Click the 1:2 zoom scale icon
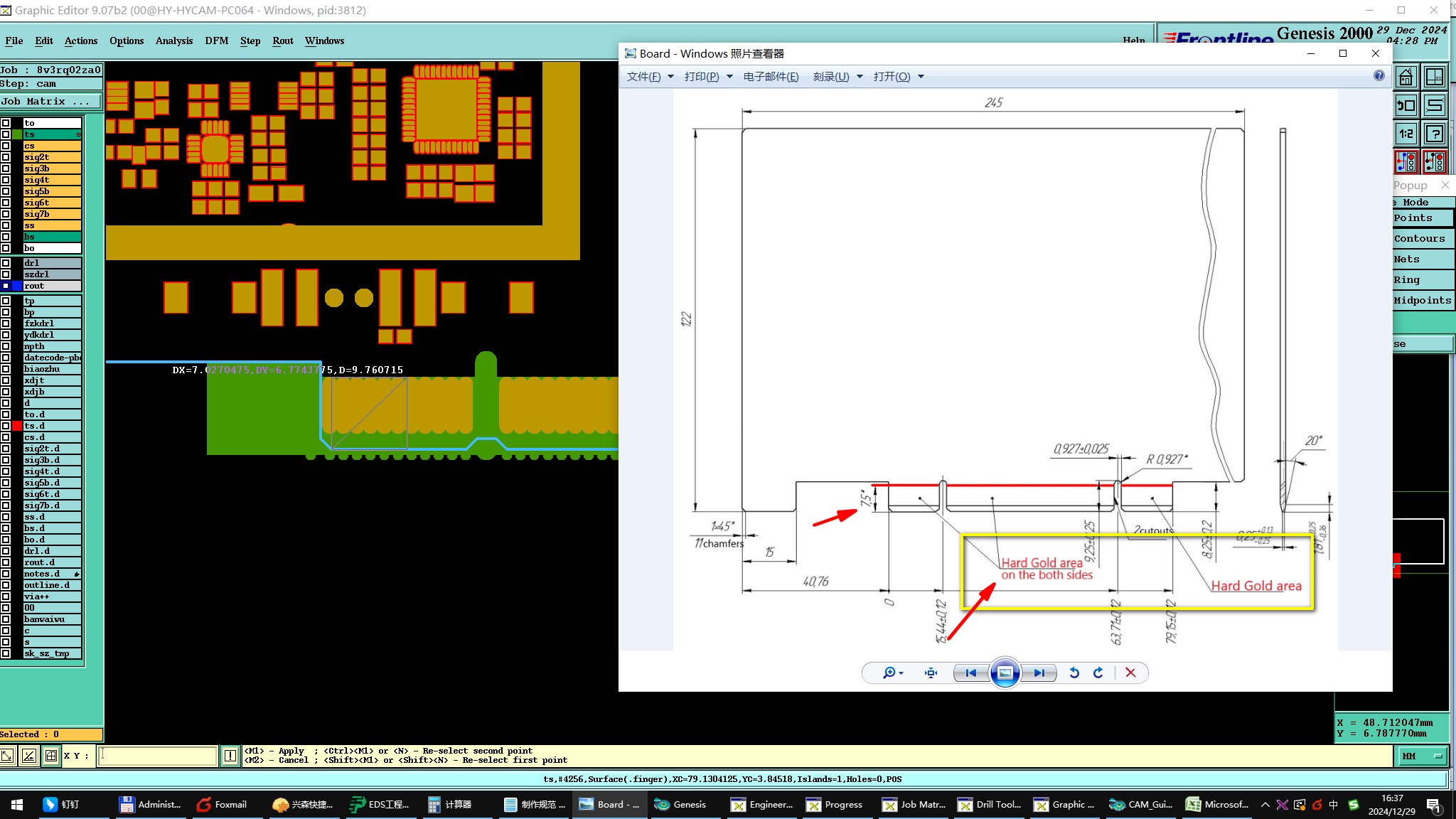This screenshot has height=819, width=1456. [1406, 134]
